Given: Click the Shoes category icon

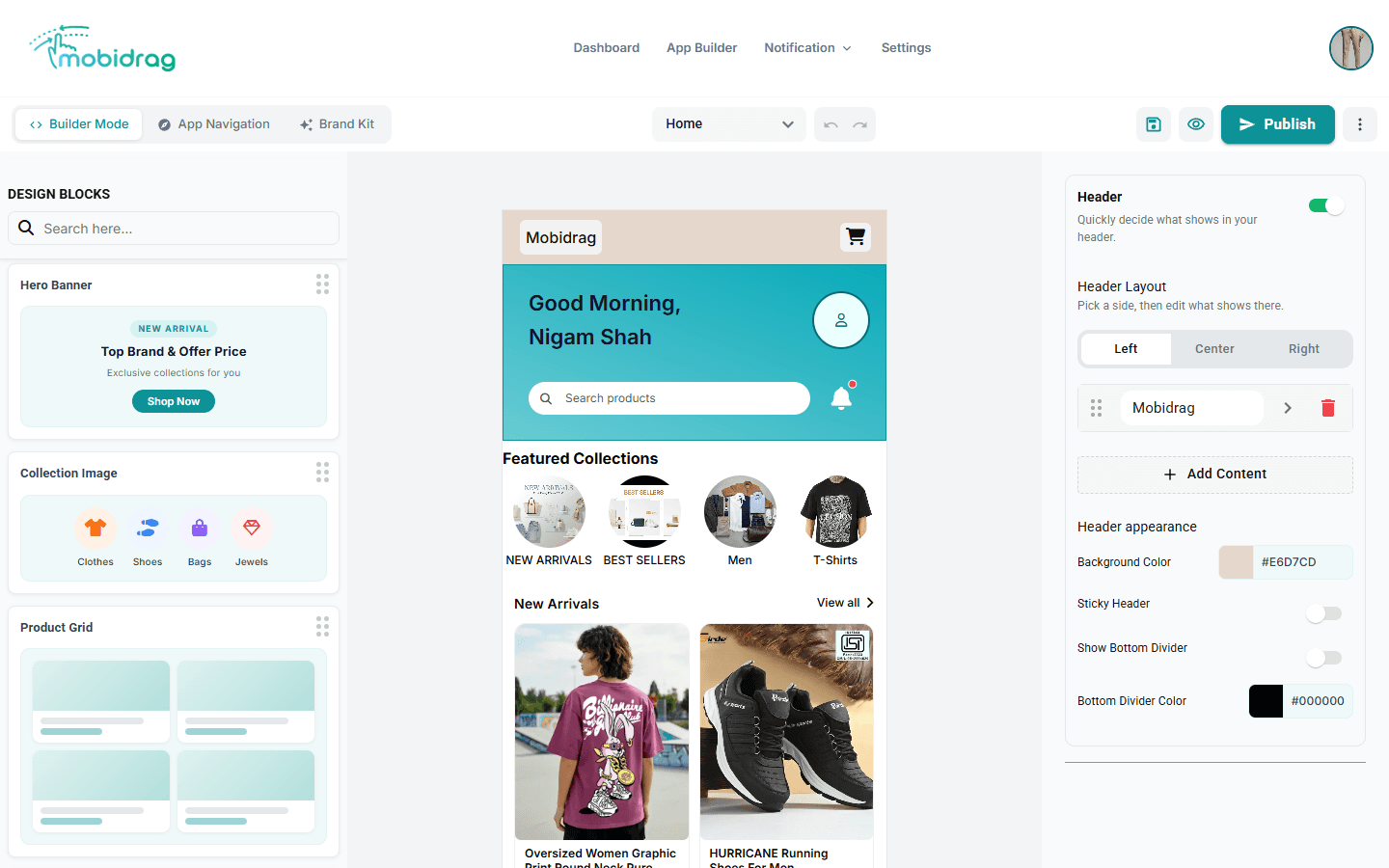Looking at the screenshot, I should 148,528.
